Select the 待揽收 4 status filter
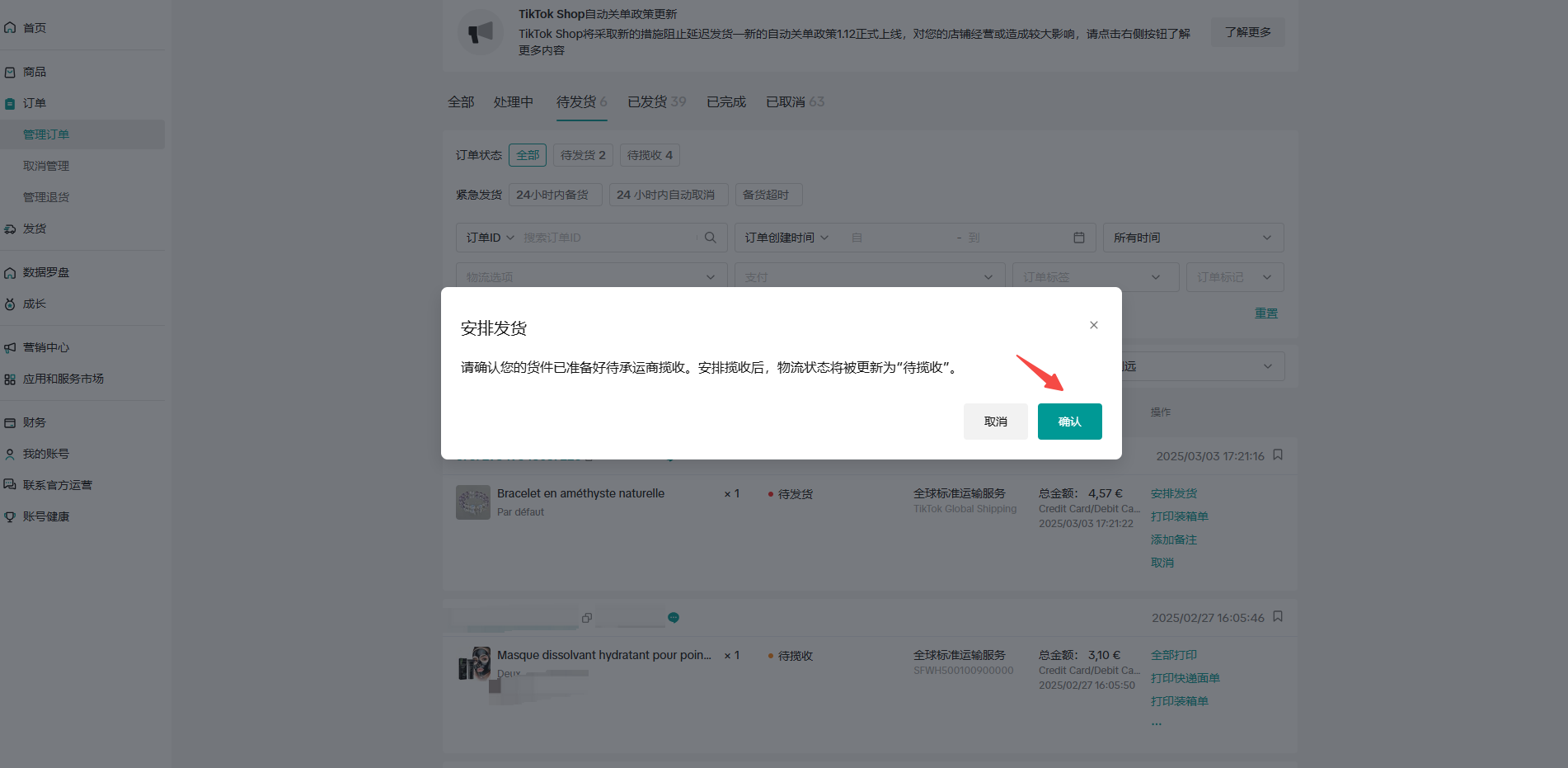Screen dimensions: 1568x768 pos(650,155)
